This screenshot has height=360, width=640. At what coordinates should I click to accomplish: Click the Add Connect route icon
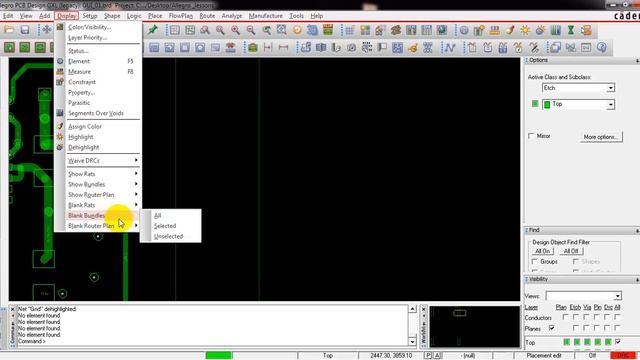click(x=449, y=47)
